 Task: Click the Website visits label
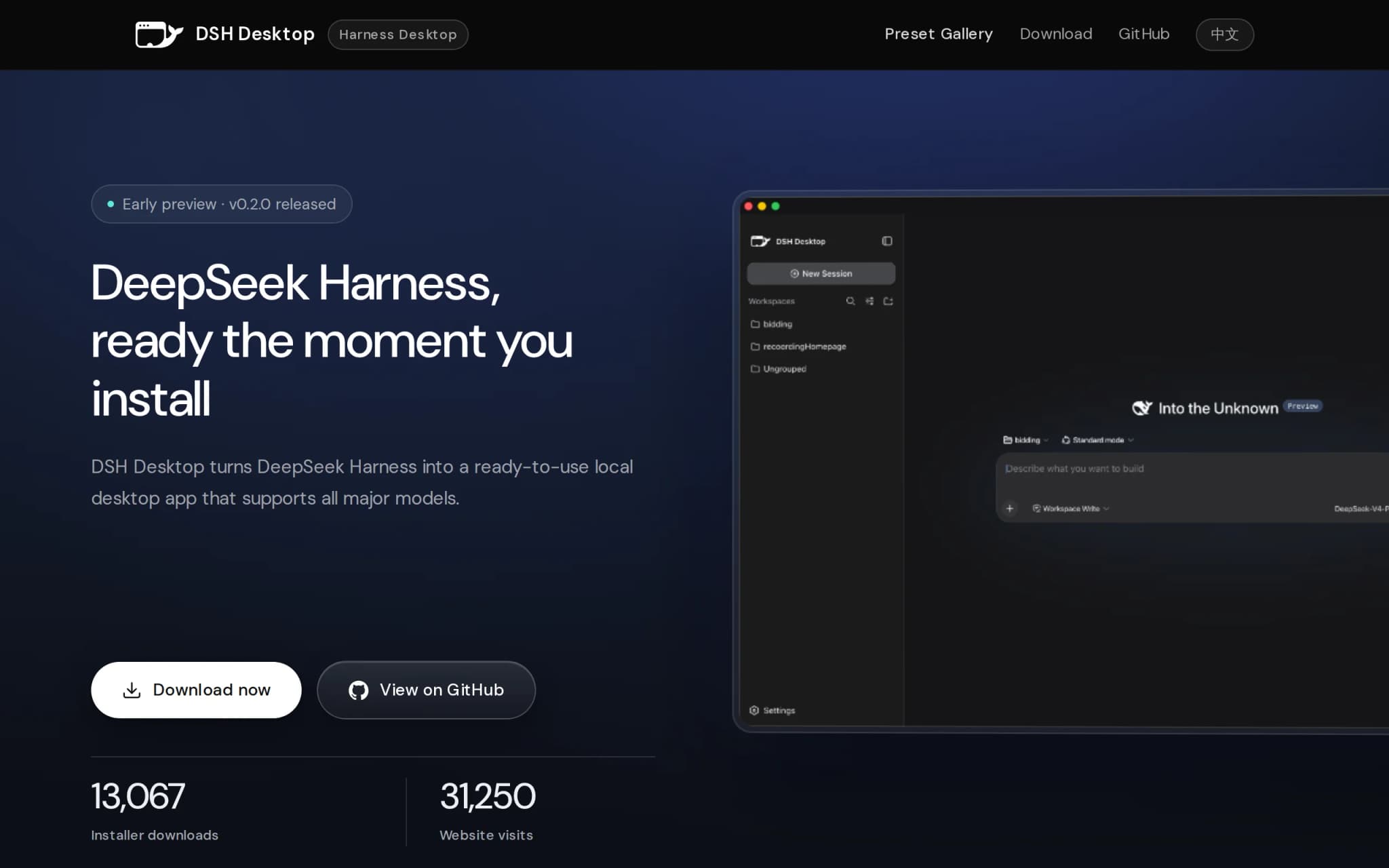[486, 835]
